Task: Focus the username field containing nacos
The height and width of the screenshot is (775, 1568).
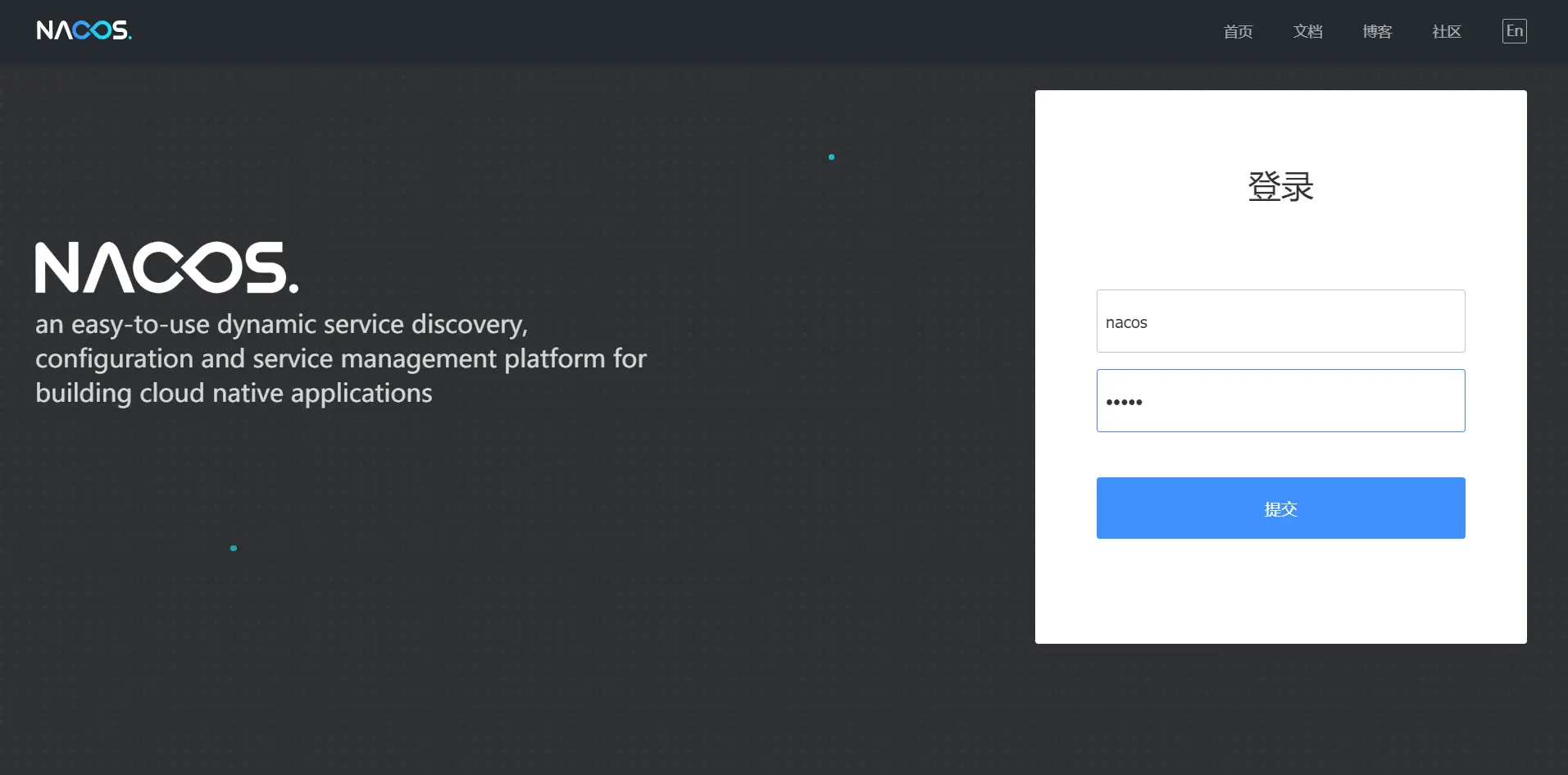Action: (1280, 321)
